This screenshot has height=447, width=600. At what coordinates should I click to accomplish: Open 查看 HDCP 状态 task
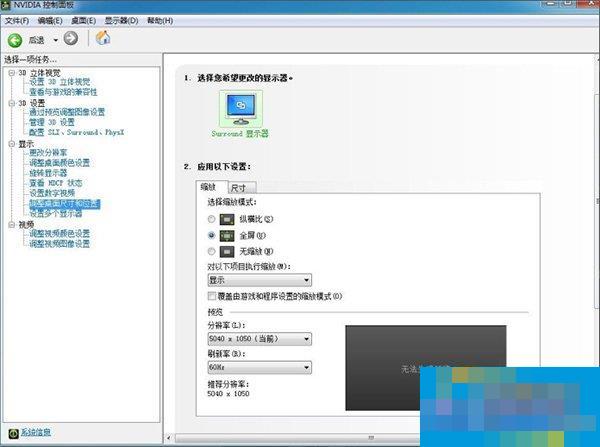pyautogui.click(x=56, y=183)
